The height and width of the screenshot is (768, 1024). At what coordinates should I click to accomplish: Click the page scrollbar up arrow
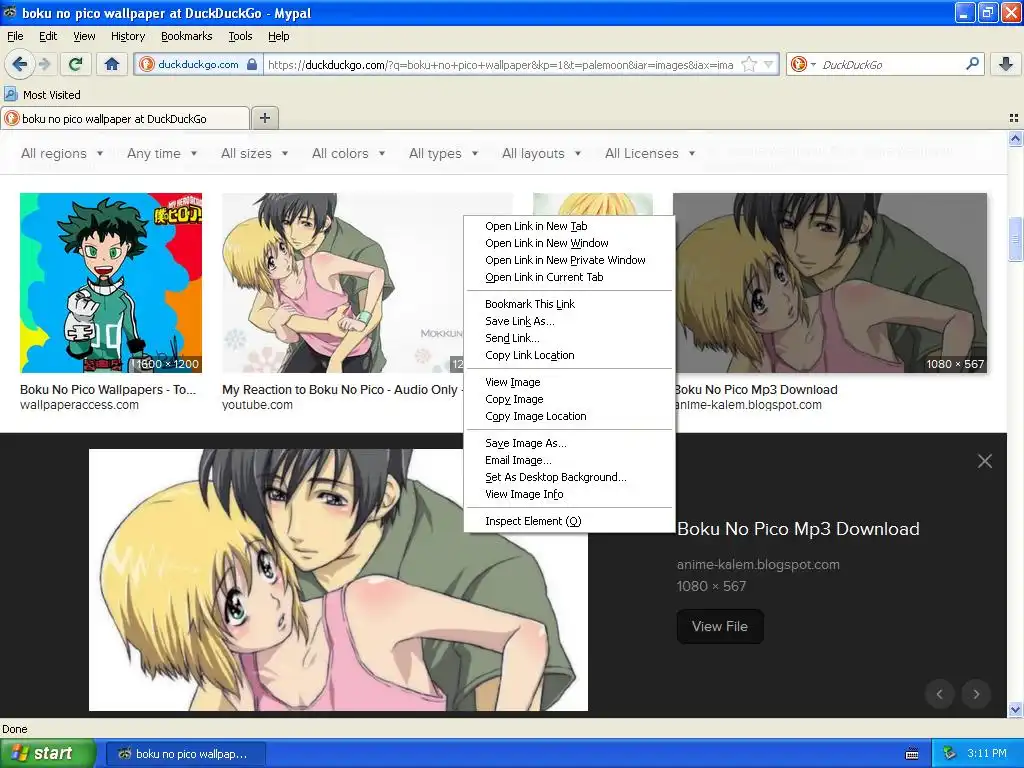point(1015,138)
